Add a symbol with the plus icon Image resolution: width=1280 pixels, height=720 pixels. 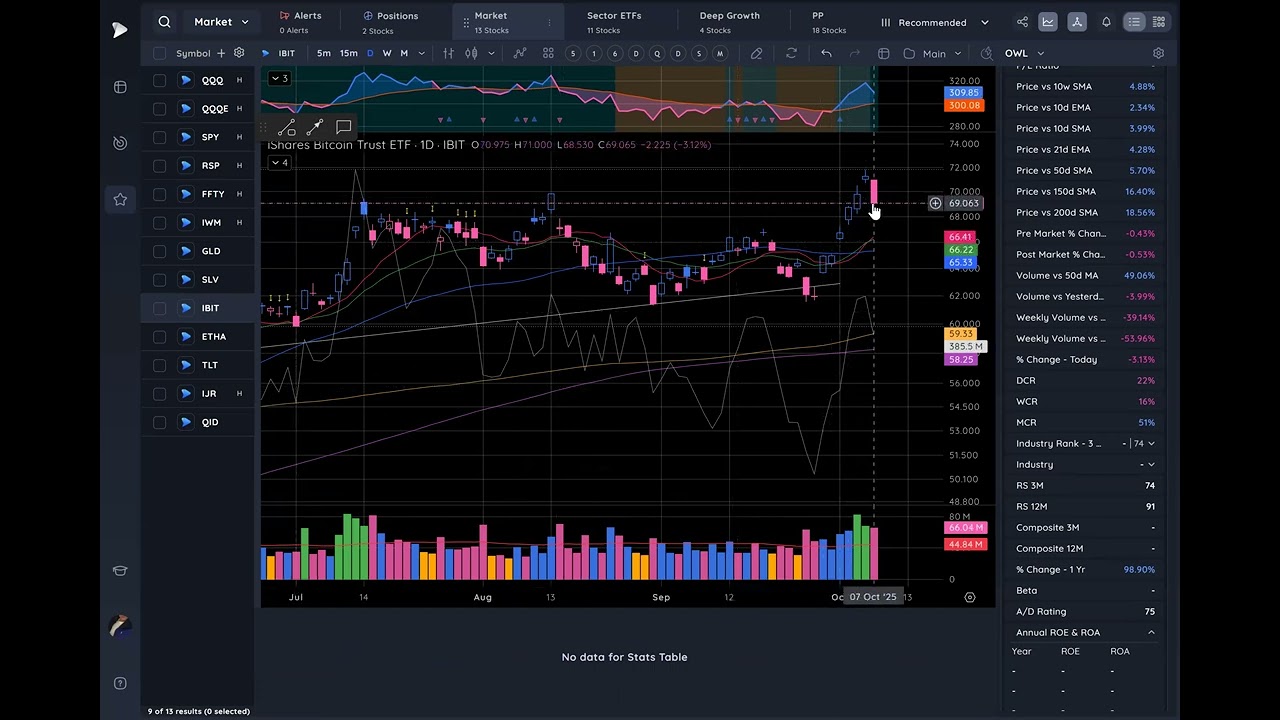221,53
